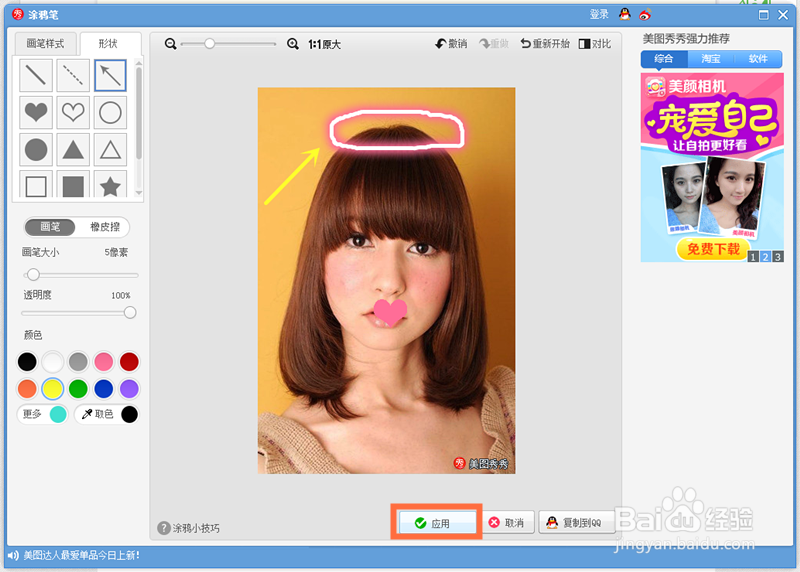Screen dimensions: 800x572
Task: Pick the dark red color swatch
Action: (129, 361)
